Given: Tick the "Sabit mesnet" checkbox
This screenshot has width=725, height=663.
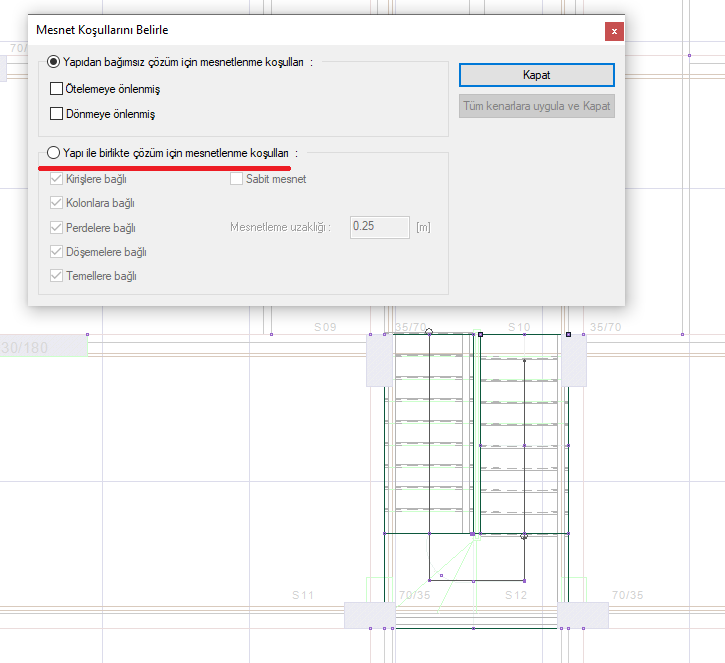Looking at the screenshot, I should pyautogui.click(x=237, y=180).
